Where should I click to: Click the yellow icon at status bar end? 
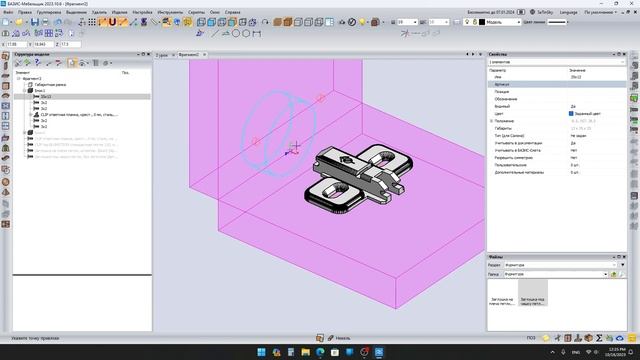[x=632, y=338]
